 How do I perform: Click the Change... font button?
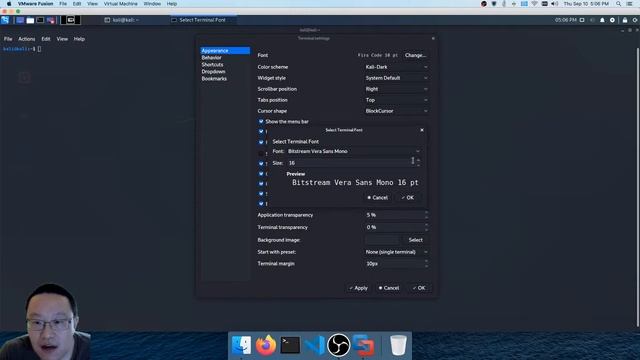coord(416,55)
